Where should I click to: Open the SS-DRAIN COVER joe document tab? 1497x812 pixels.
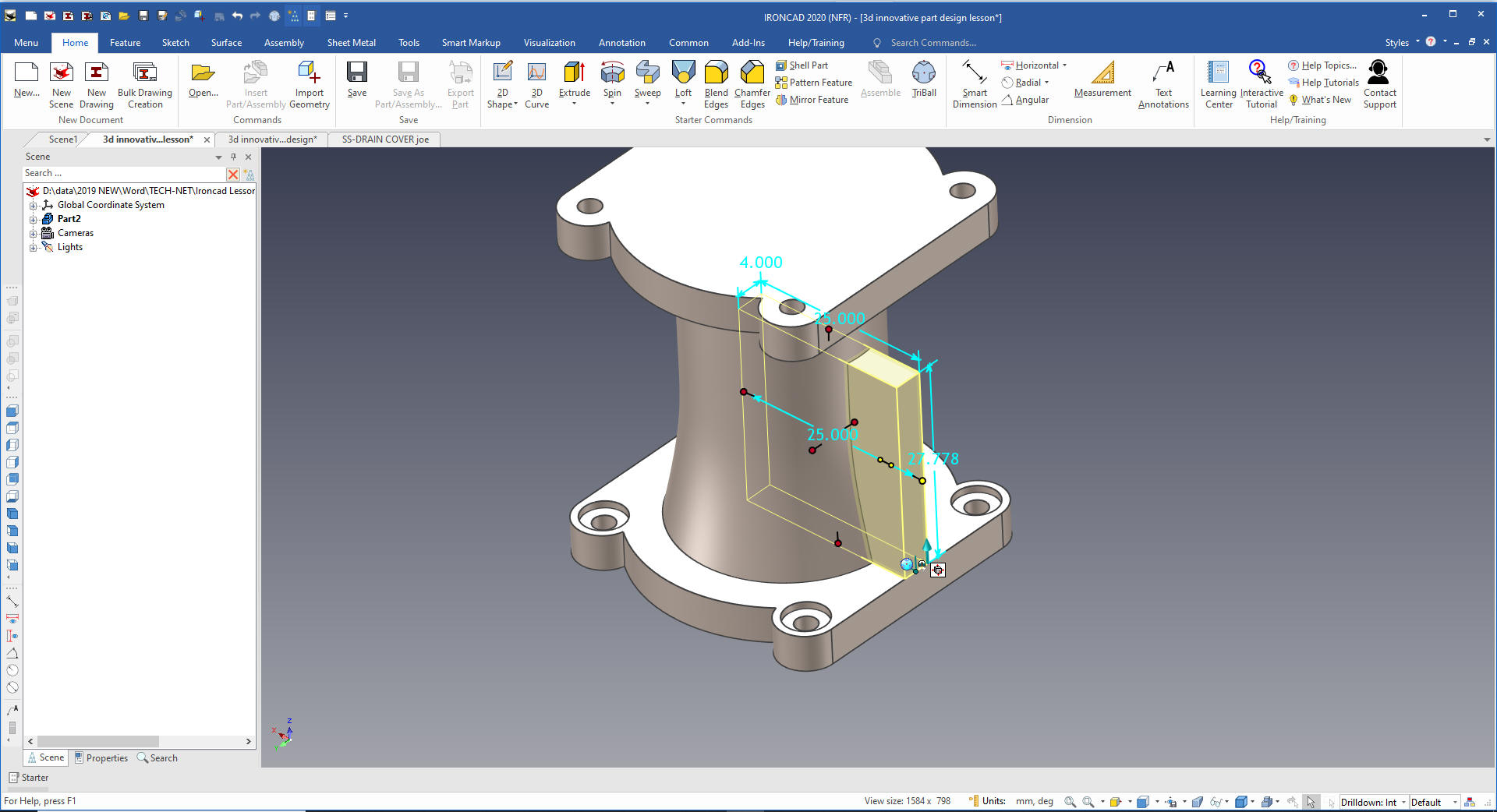(385, 139)
